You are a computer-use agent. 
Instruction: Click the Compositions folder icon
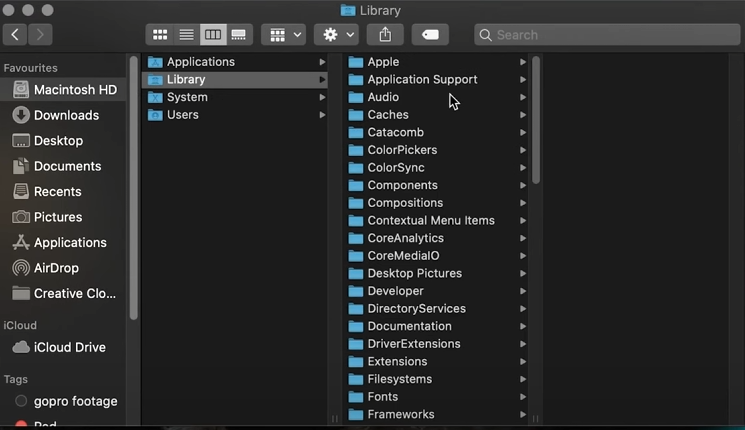pos(356,203)
